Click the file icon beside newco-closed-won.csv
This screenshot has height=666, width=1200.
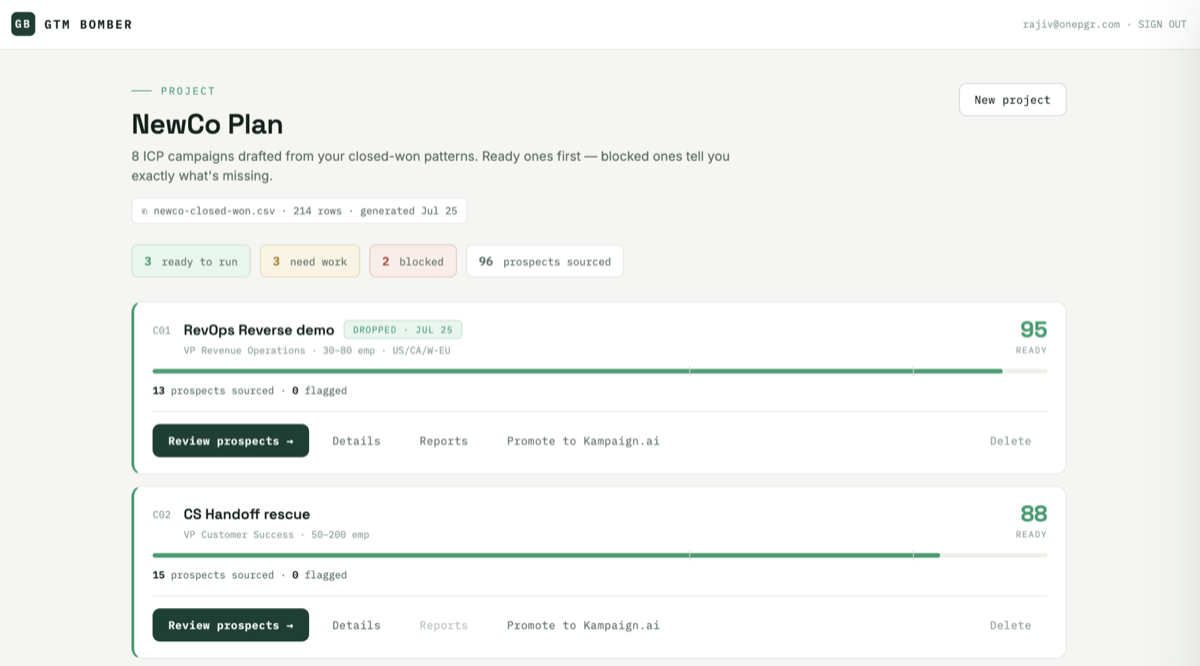pos(145,211)
